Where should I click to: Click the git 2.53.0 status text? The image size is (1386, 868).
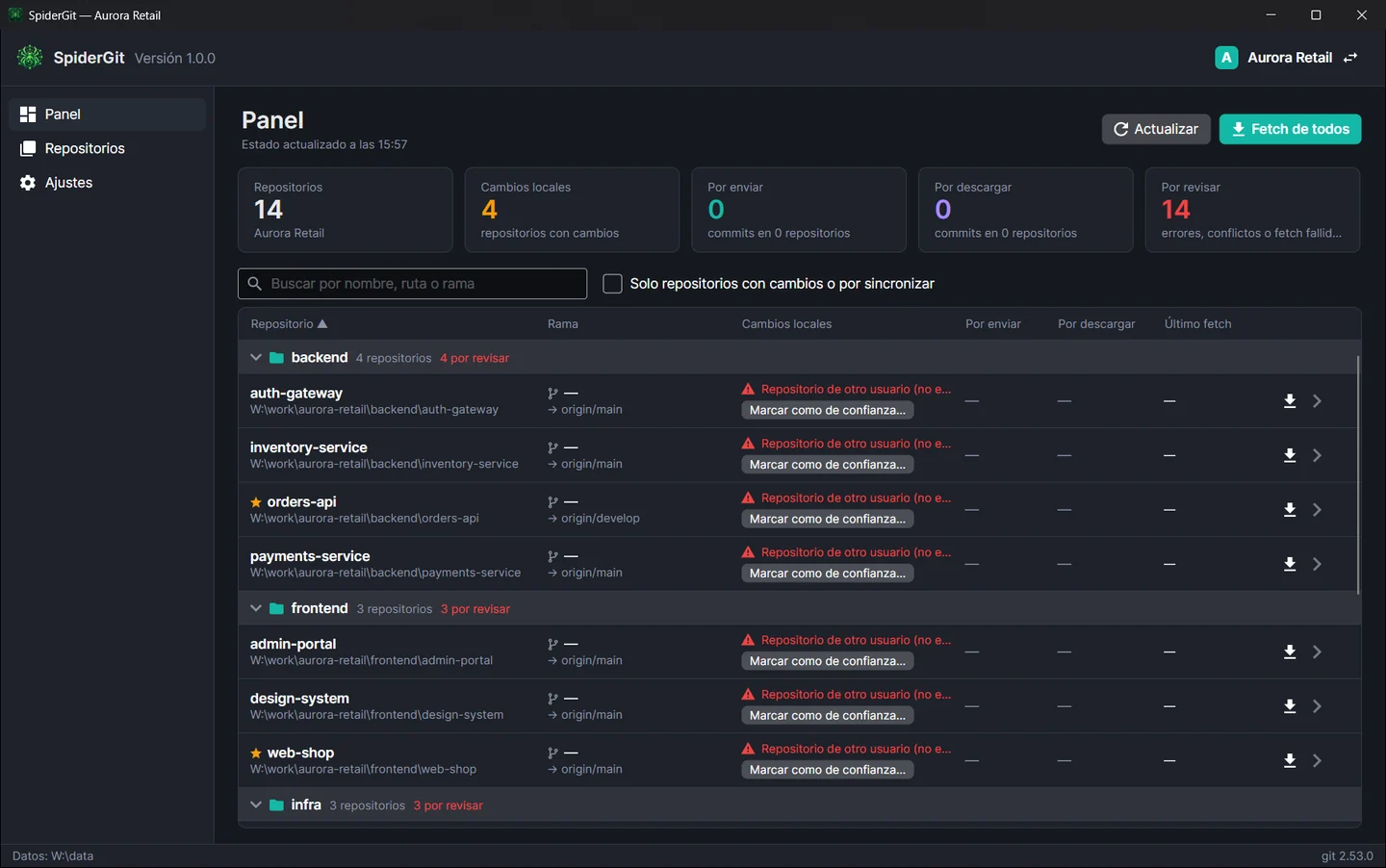point(1347,855)
